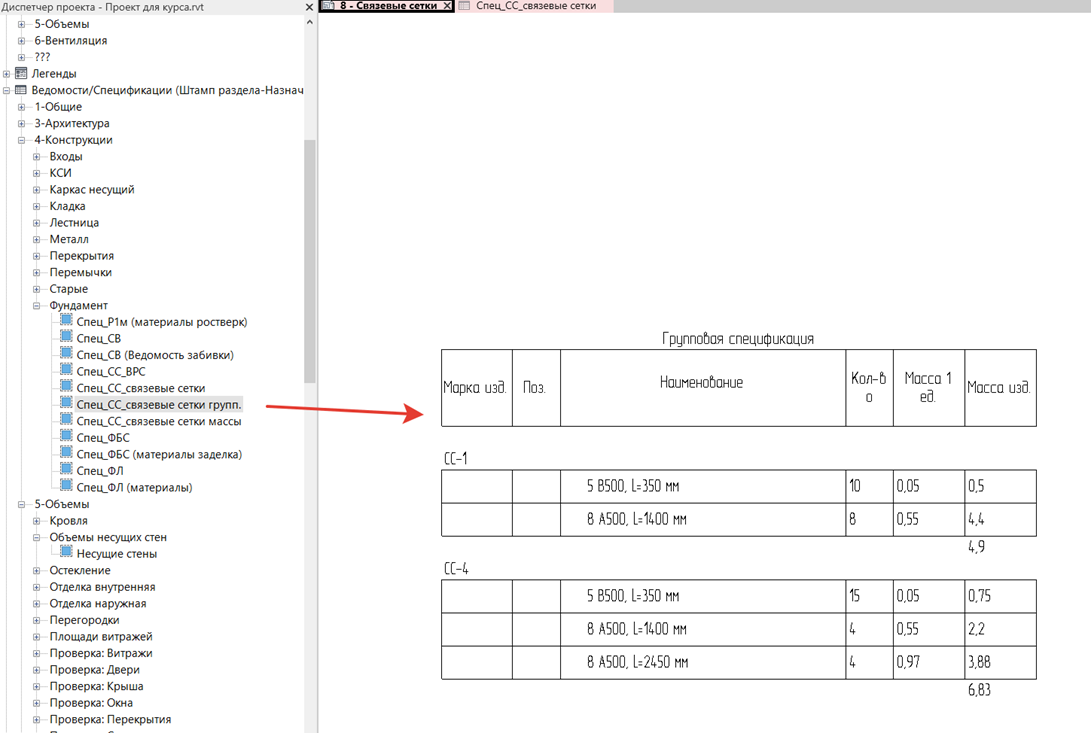Click the icon of Спец_СС_связевые сетки групп.
The width and height of the screenshot is (1091, 733).
(x=66, y=403)
